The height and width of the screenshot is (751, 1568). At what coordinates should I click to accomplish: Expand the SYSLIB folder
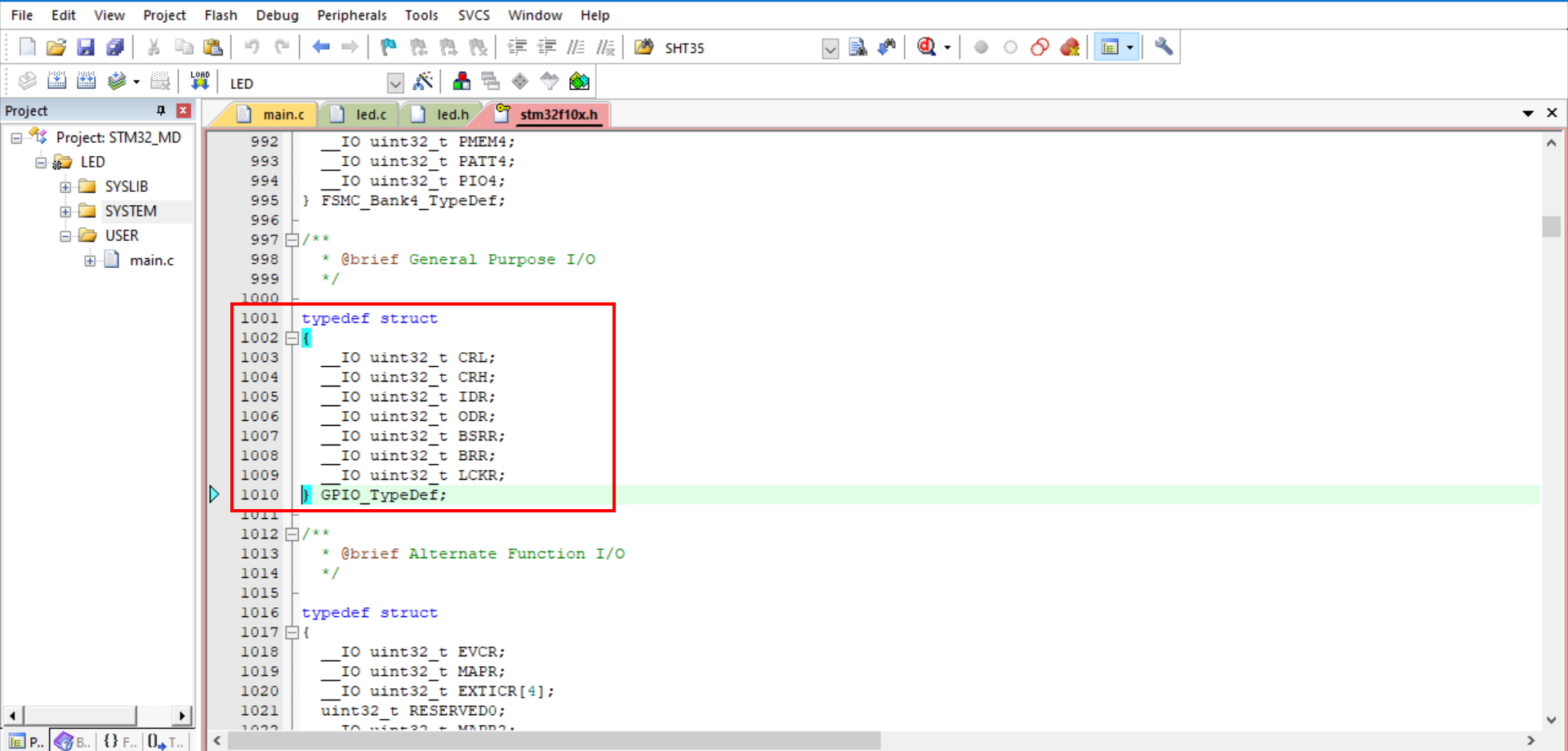pos(65,187)
